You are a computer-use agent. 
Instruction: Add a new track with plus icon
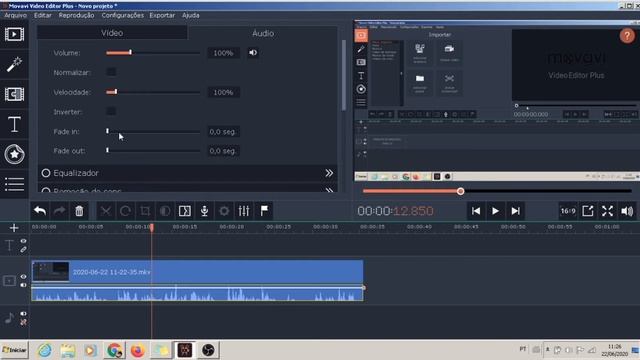point(14,228)
